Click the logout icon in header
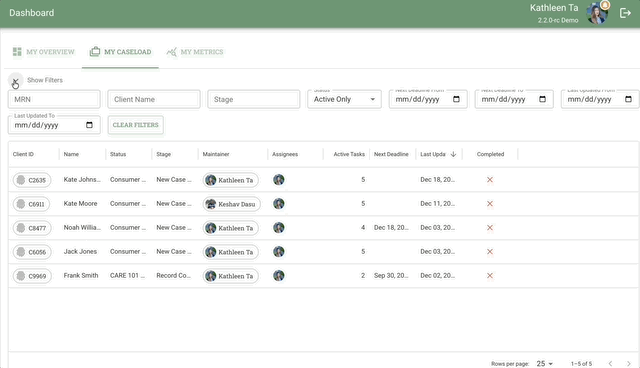The image size is (640, 368). [x=625, y=13]
